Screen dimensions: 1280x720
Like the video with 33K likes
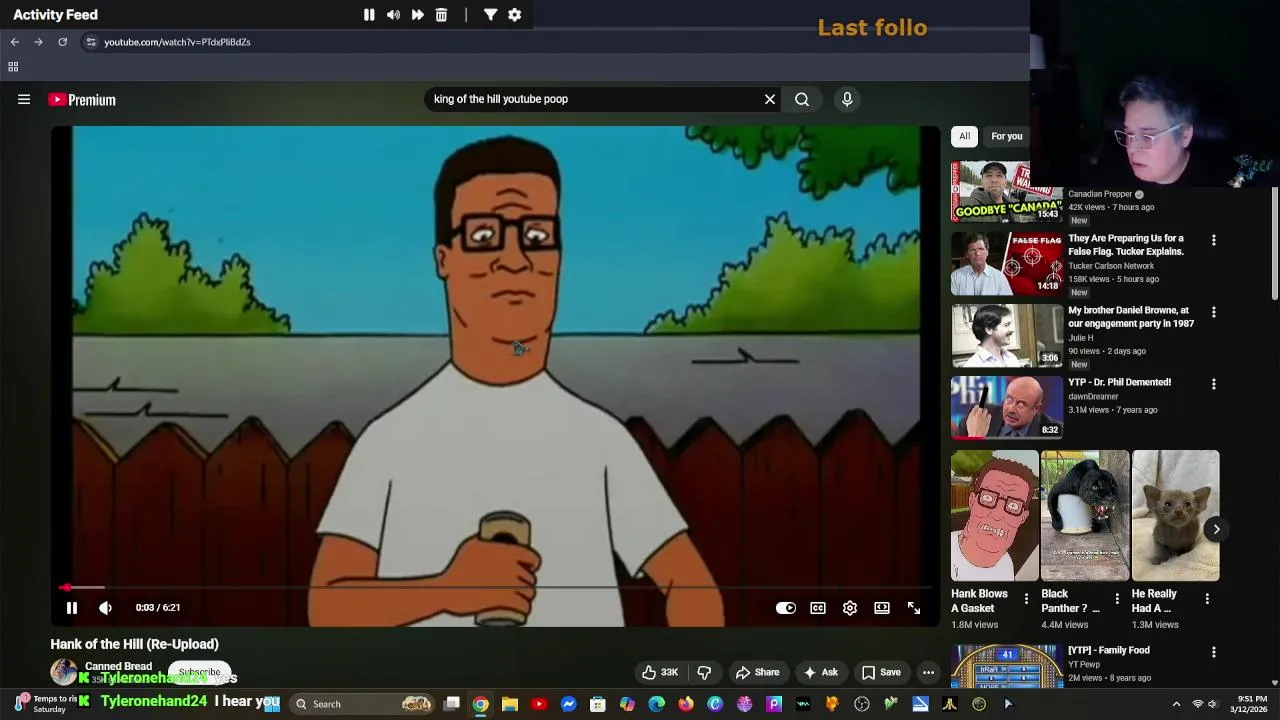[x=660, y=672]
